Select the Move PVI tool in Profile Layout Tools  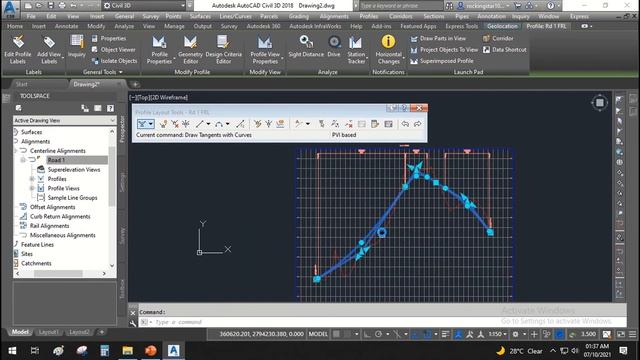click(186, 124)
